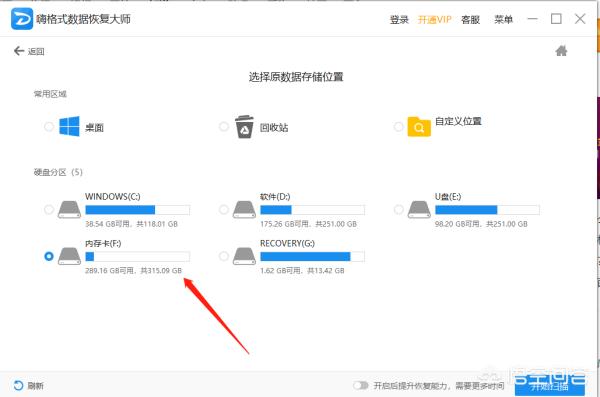Click the 内存卡(F:) drive name
600x397 pixels.
point(103,243)
